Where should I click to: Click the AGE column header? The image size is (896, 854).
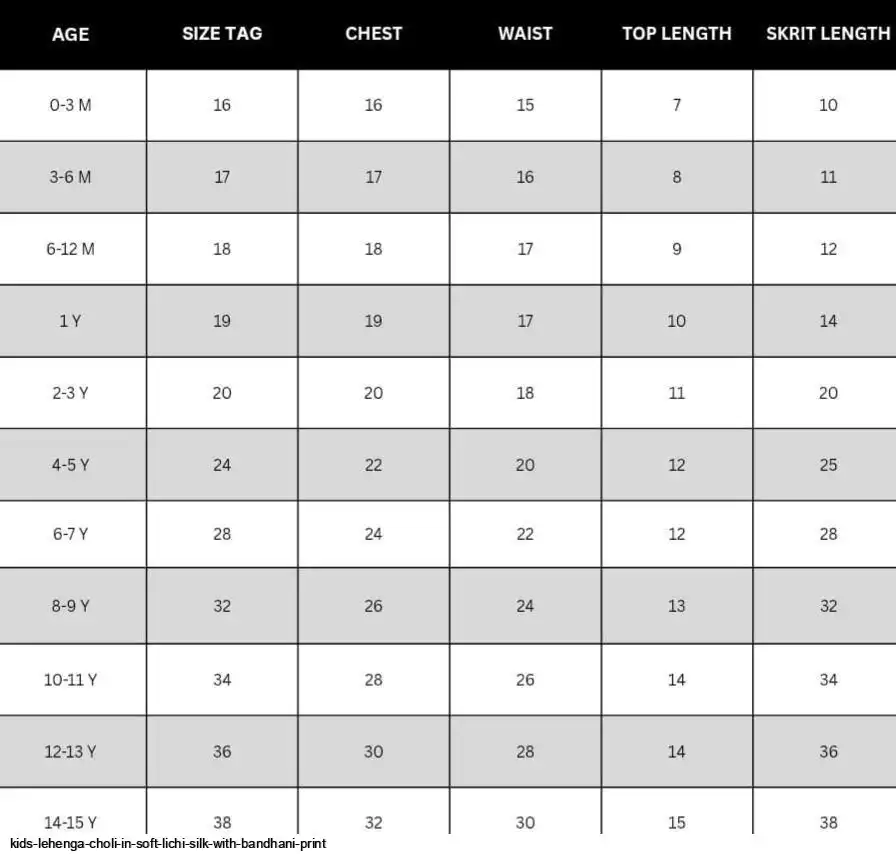point(70,34)
